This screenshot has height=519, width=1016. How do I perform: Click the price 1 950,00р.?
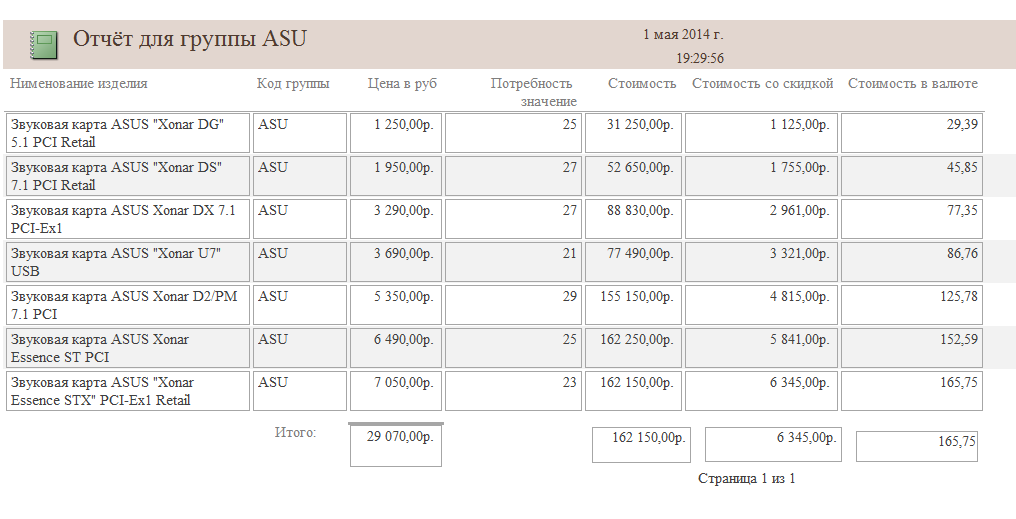(396, 176)
